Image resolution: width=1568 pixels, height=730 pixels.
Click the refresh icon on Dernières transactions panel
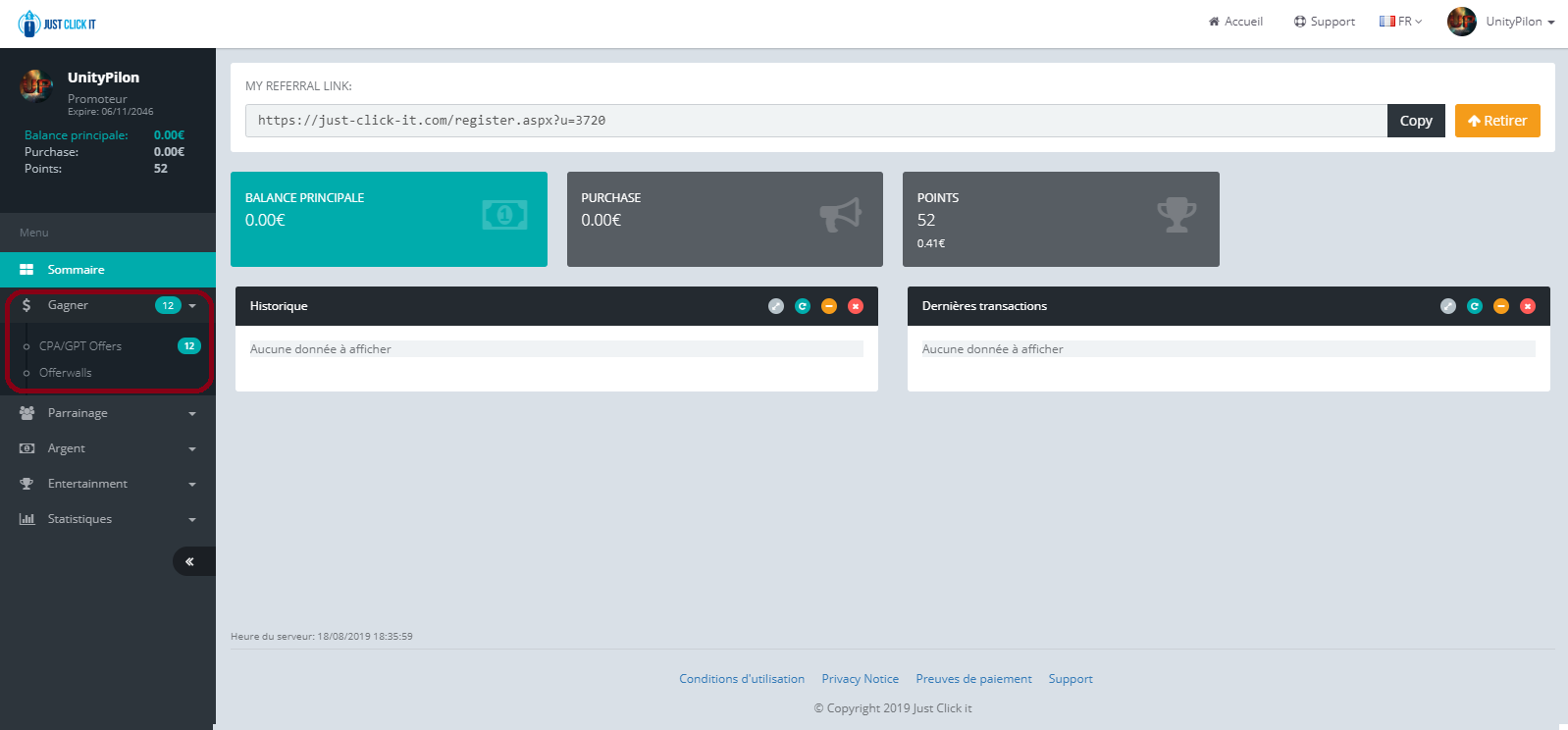(1475, 306)
